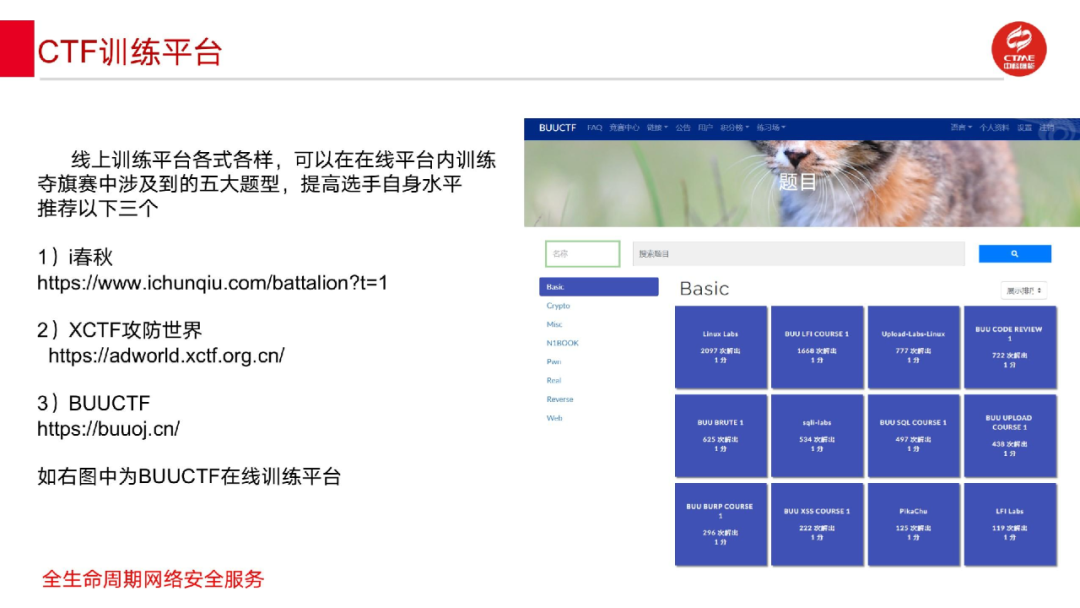Open the 语言 language dropdown
Image resolution: width=1080 pixels, height=608 pixels.
961,127
